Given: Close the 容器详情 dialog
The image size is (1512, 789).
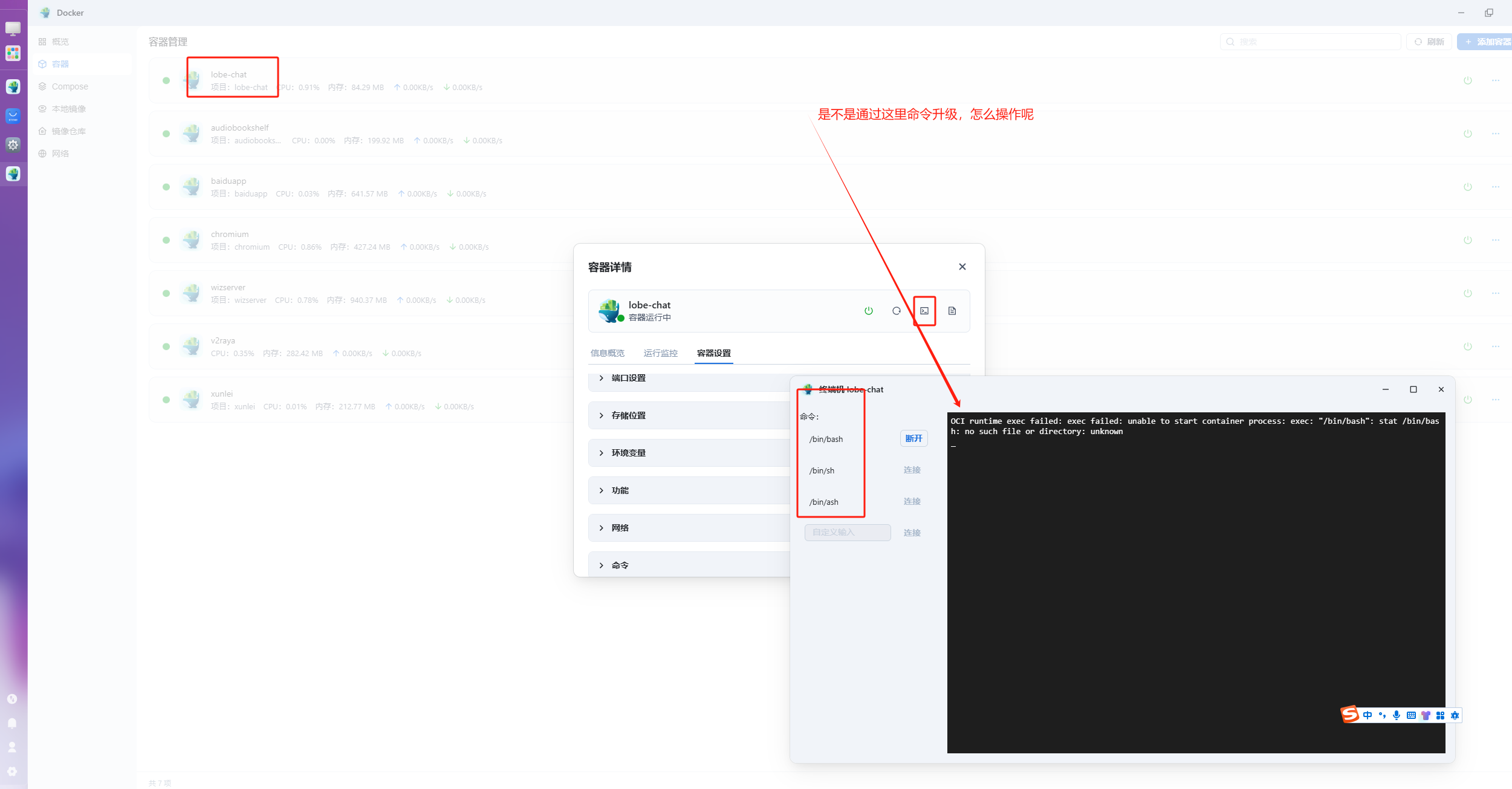Looking at the screenshot, I should click(962, 267).
